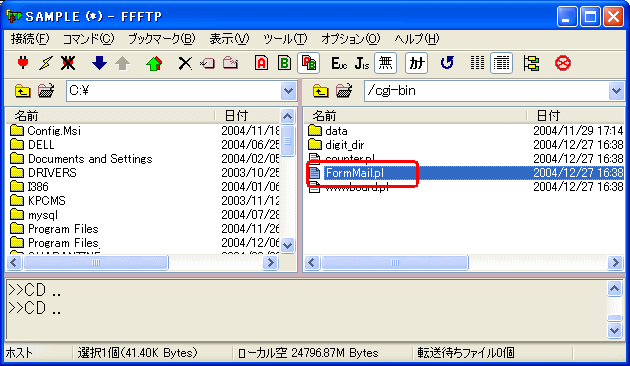Image resolution: width=630 pixels, height=366 pixels.
Task: Click the lightning Quick Connect icon
Action: [46, 63]
